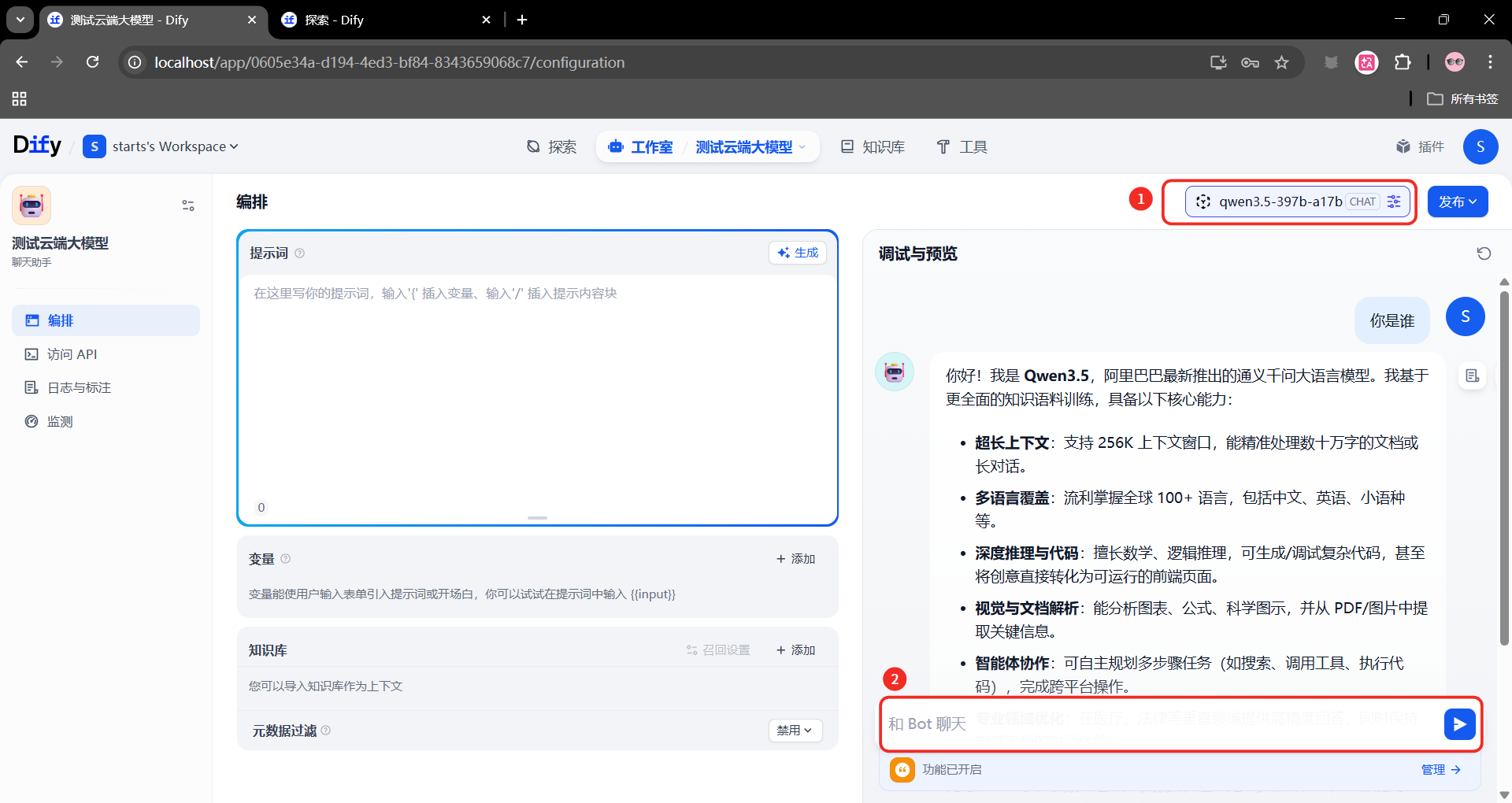The height and width of the screenshot is (803, 1512).
Task: Expand the 测试云端大模型 app switcher dropdown
Action: click(x=751, y=146)
